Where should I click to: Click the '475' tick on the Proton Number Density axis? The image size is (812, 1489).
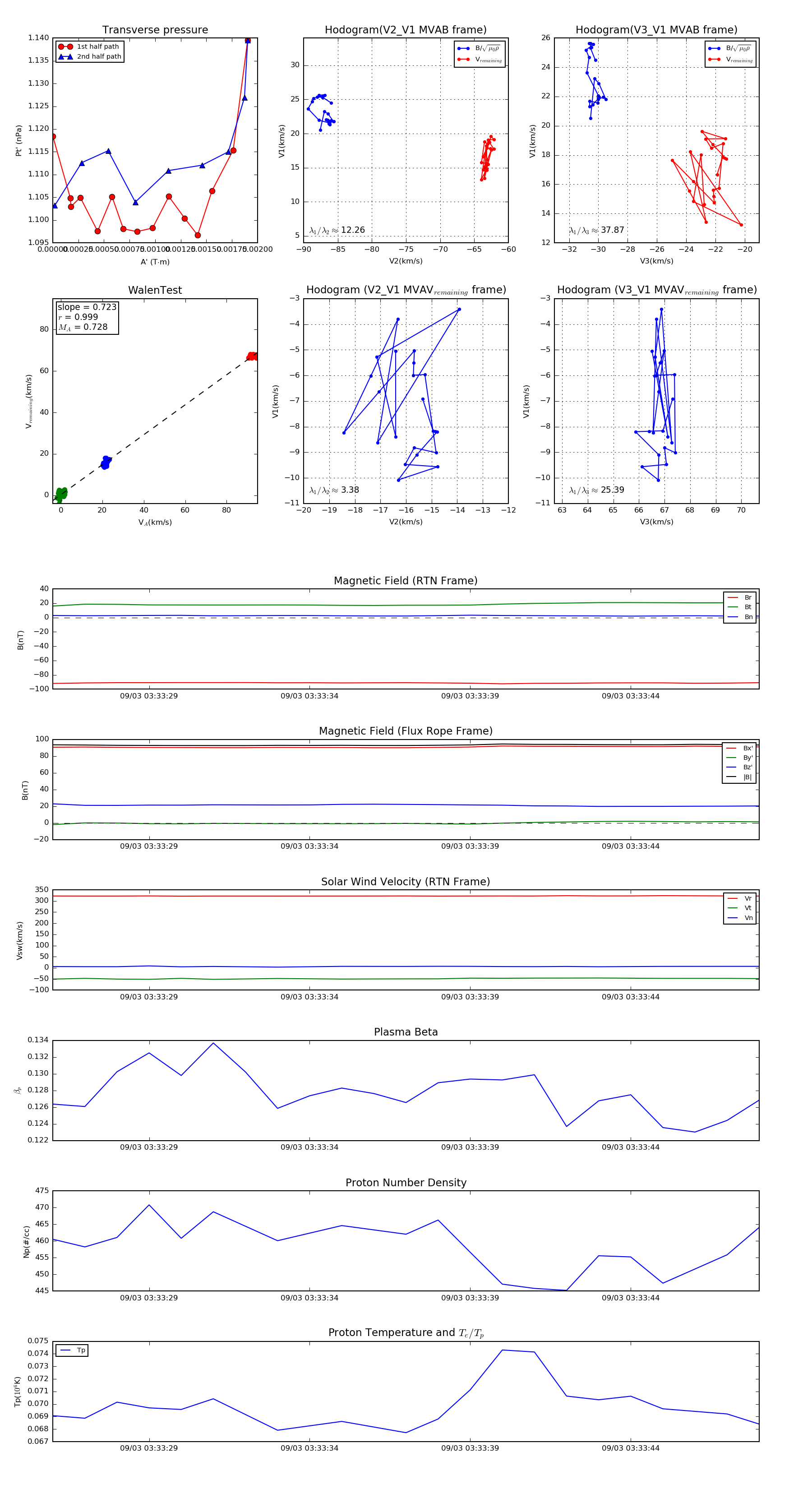(42, 1191)
